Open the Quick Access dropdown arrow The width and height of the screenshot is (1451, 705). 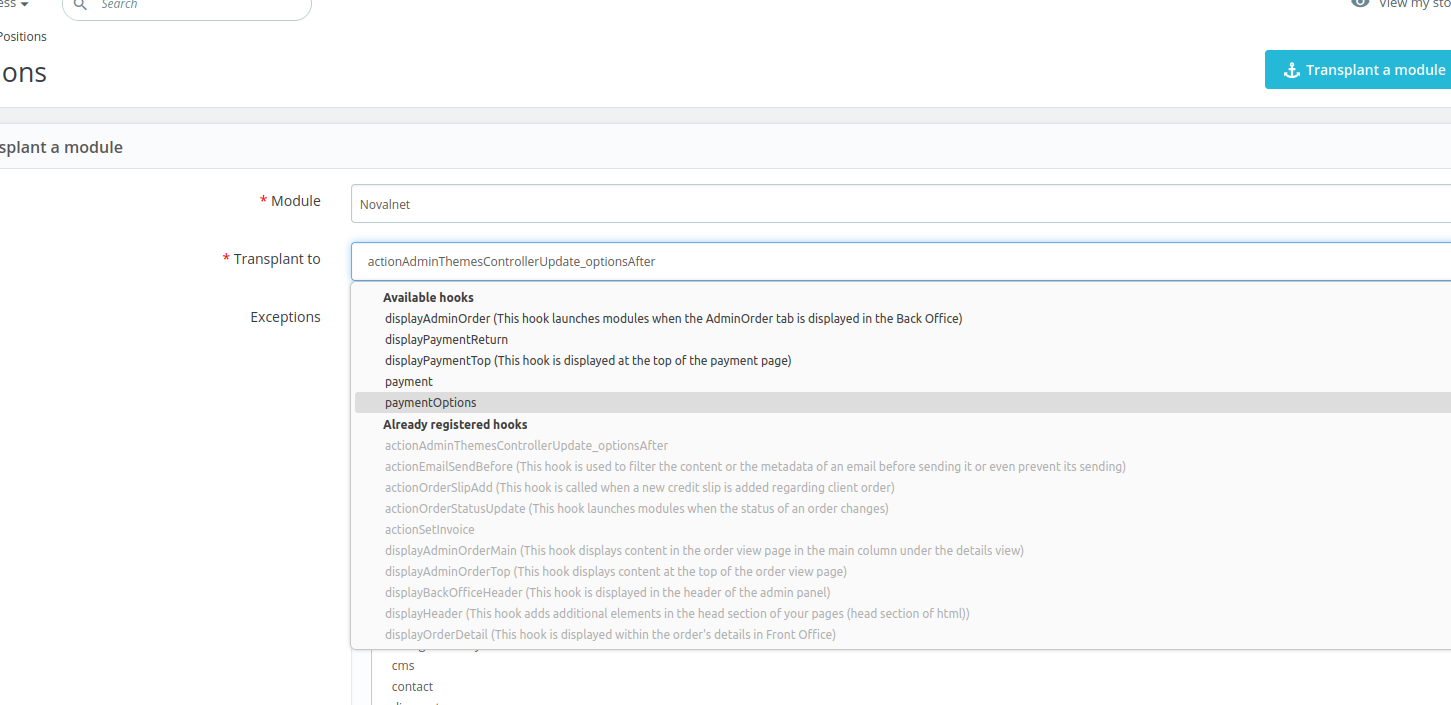[24, 4]
